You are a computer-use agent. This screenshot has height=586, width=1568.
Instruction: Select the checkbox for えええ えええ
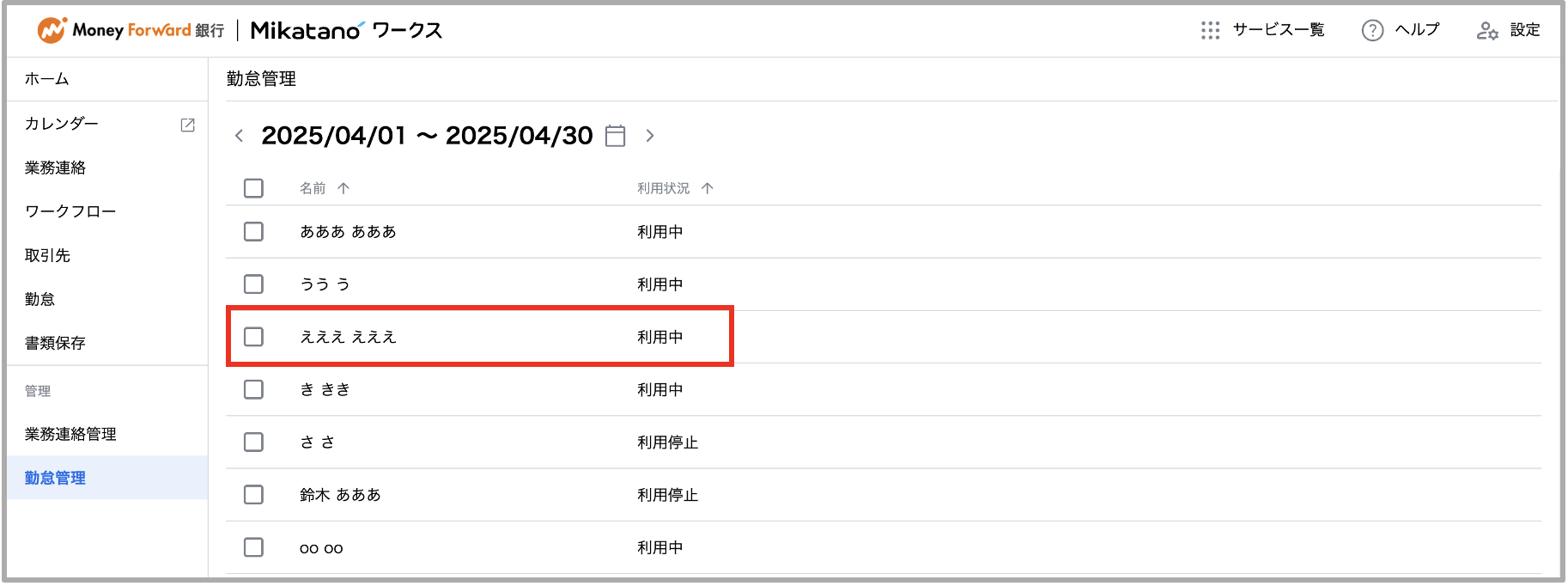(x=253, y=337)
